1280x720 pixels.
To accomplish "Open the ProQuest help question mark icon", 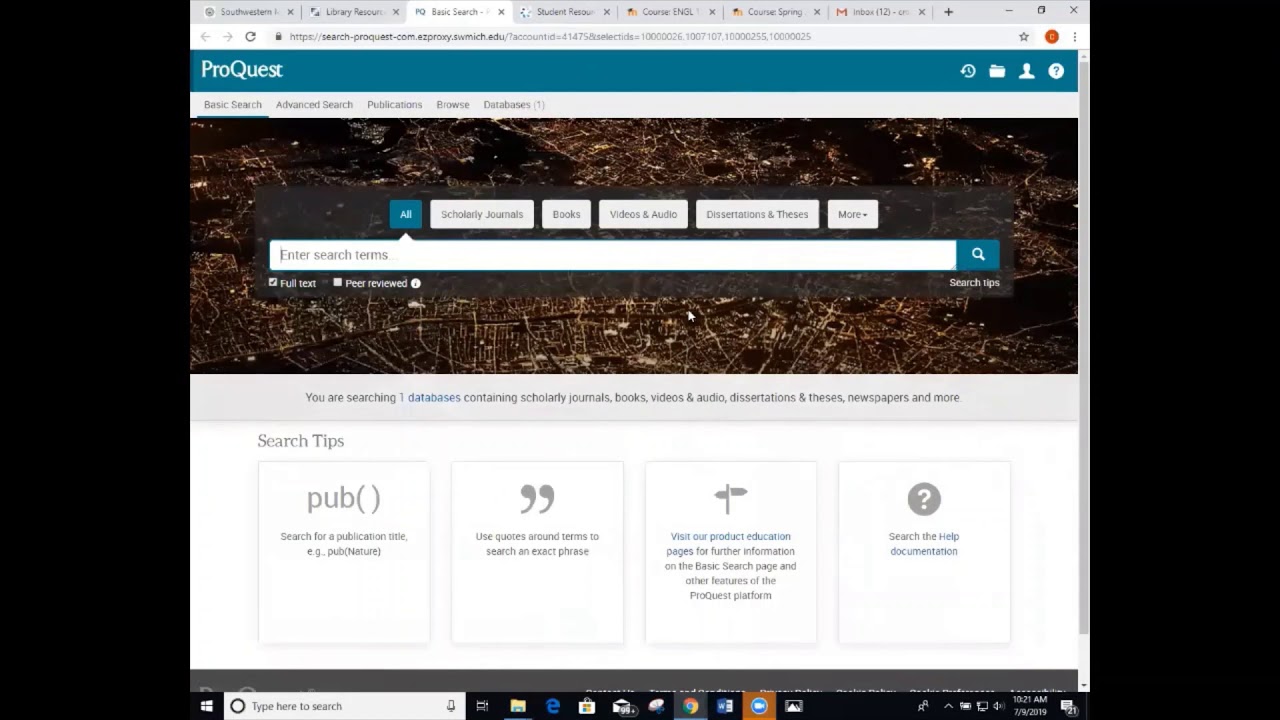I will (1056, 71).
